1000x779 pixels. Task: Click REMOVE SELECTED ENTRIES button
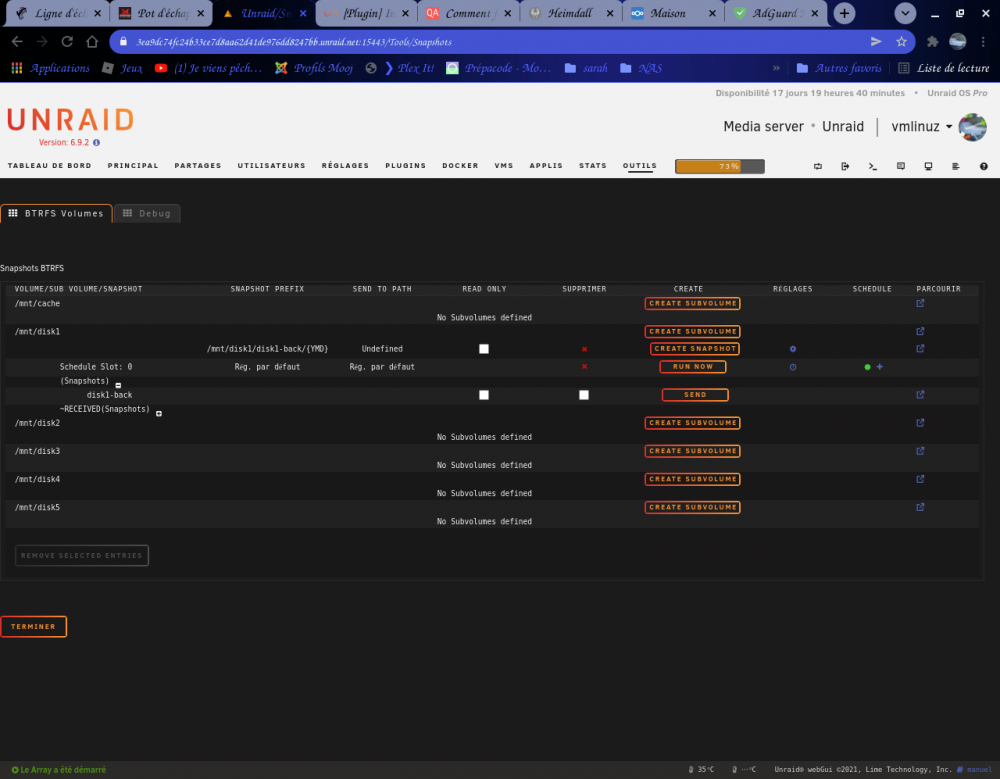click(x=82, y=556)
